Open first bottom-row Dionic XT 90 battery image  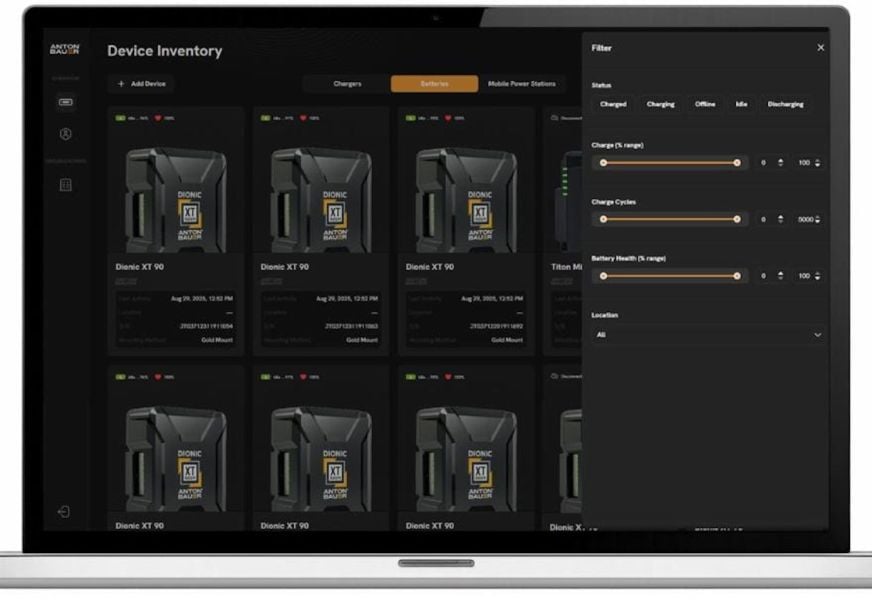176,458
